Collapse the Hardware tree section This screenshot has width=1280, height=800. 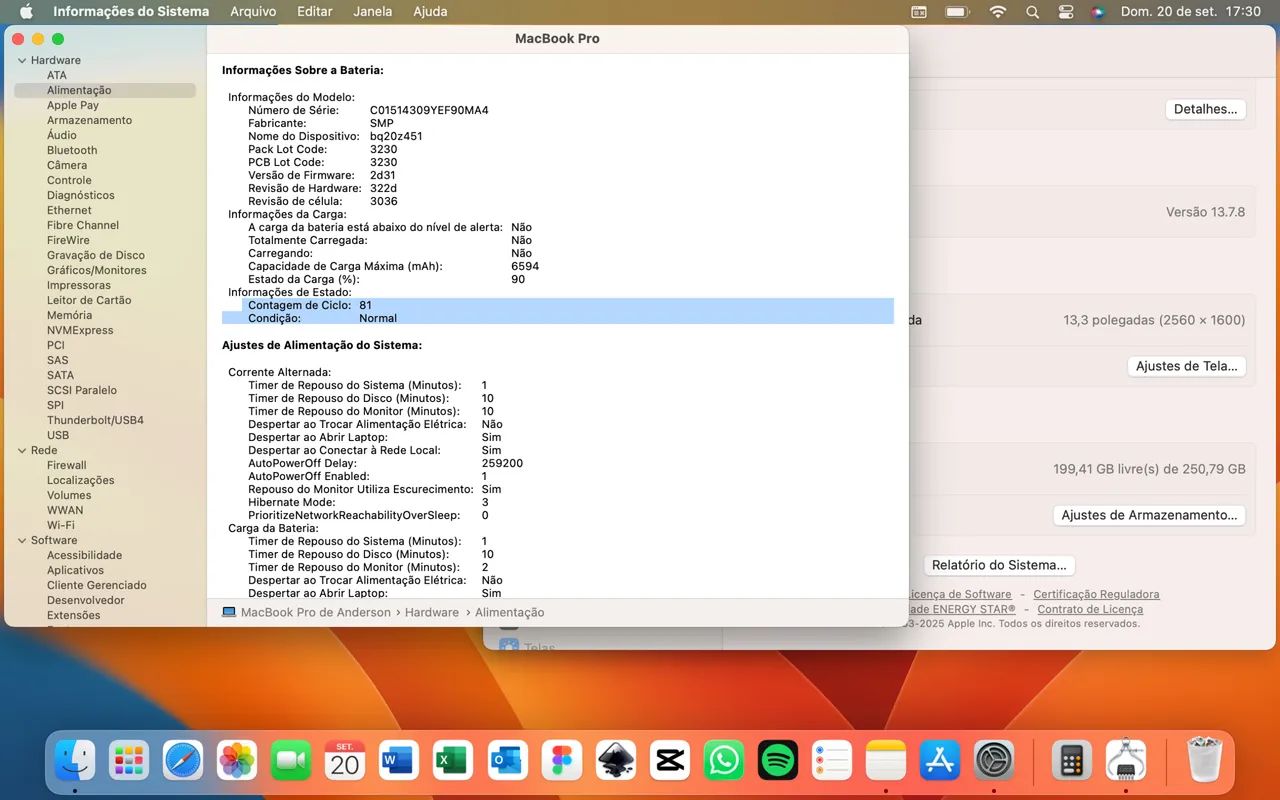[22, 60]
